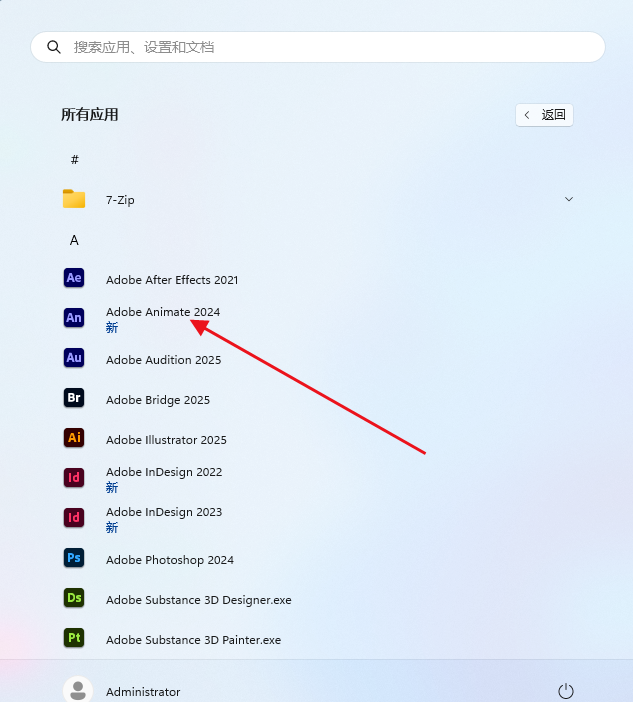The height and width of the screenshot is (702, 633).
Task: Select Adobe InDesign 2023 label
Action: pyautogui.click(x=164, y=512)
